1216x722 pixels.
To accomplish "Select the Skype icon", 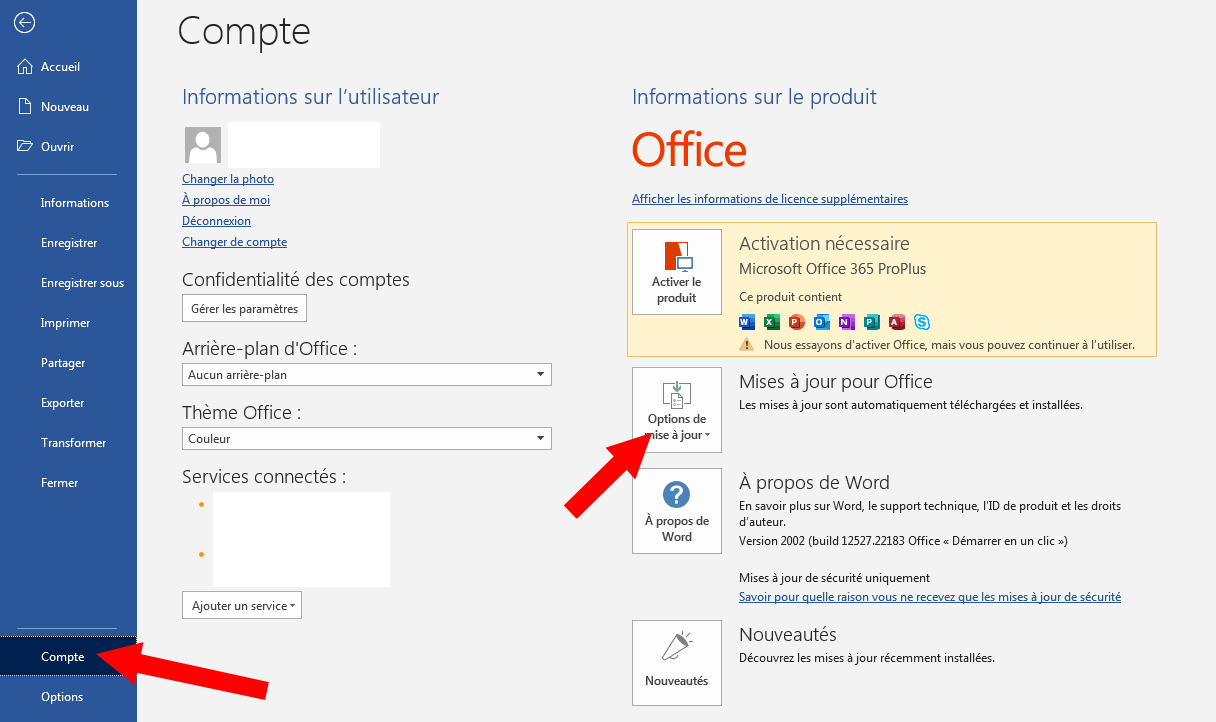I will point(921,322).
